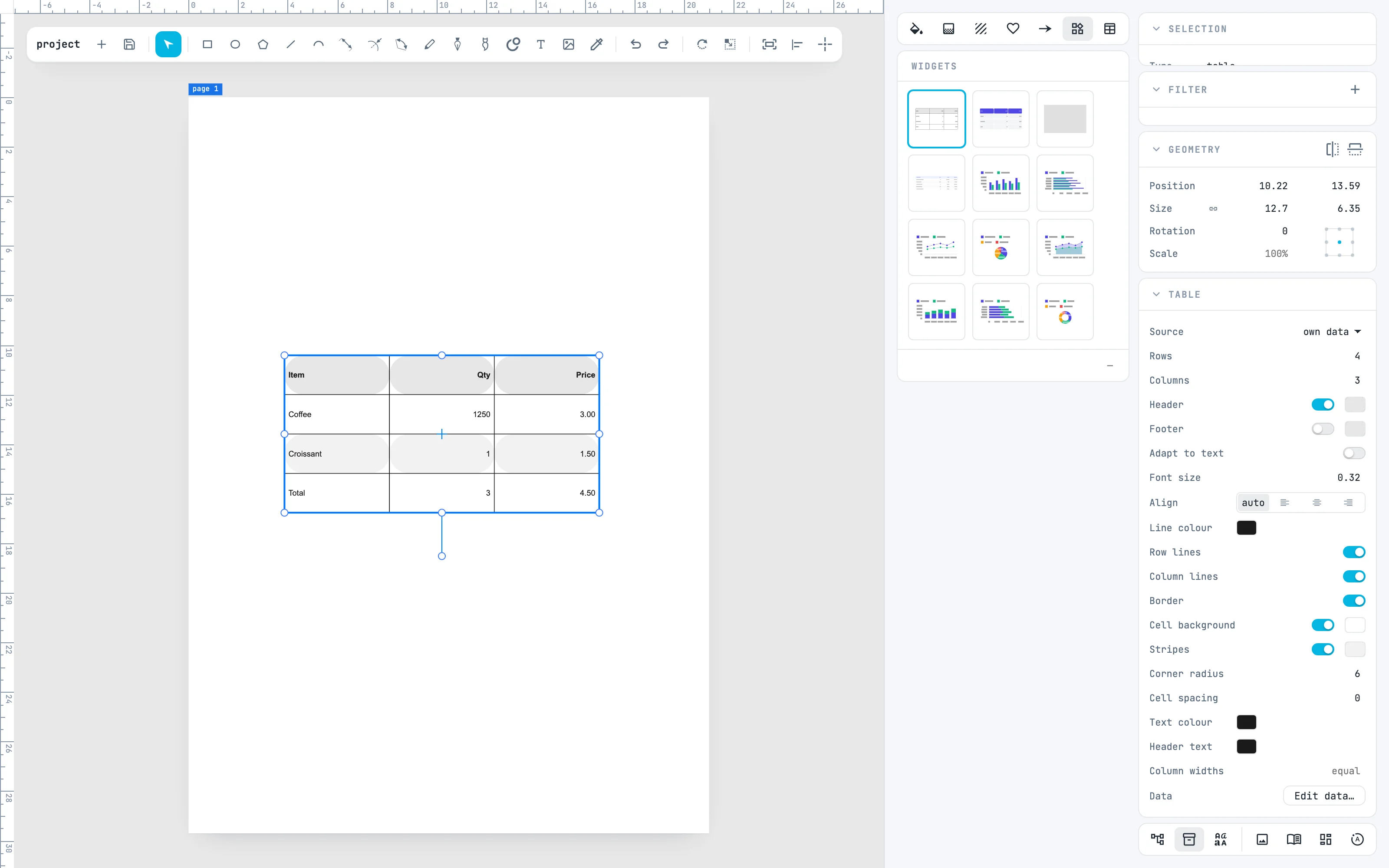Switch to the widgets grid tab
Viewport: 1389px width, 868px height.
pos(1077,29)
